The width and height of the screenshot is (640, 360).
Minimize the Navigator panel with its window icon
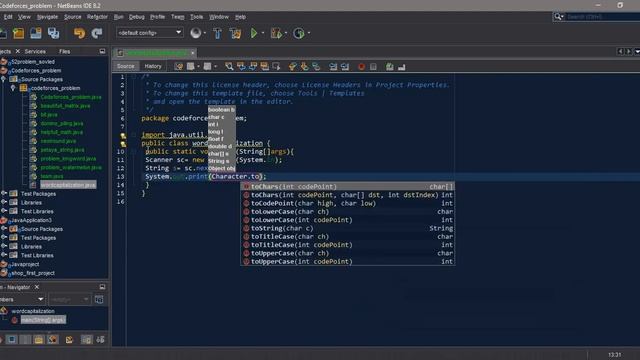pyautogui.click(x=102, y=287)
